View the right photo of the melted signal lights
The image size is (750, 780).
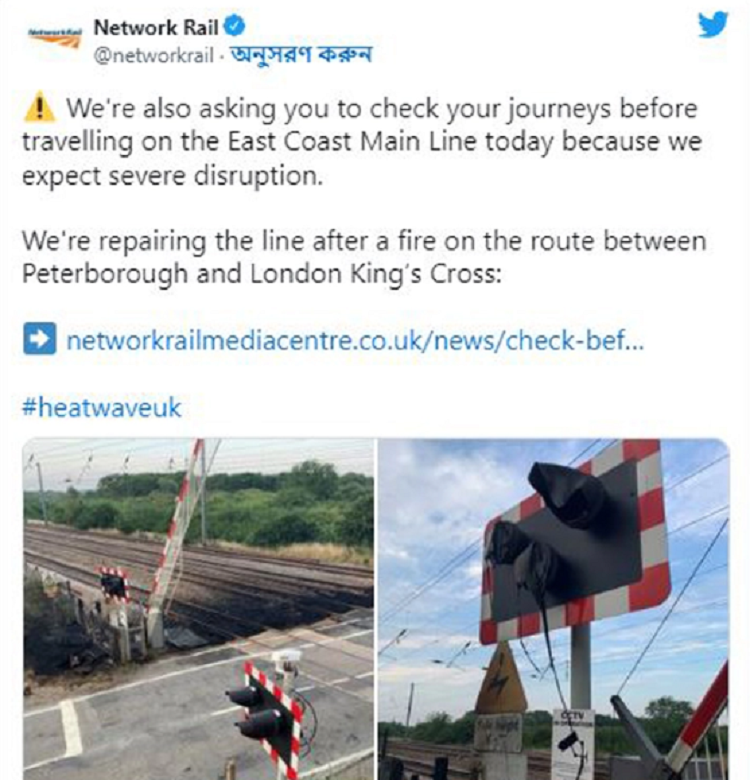point(554,609)
